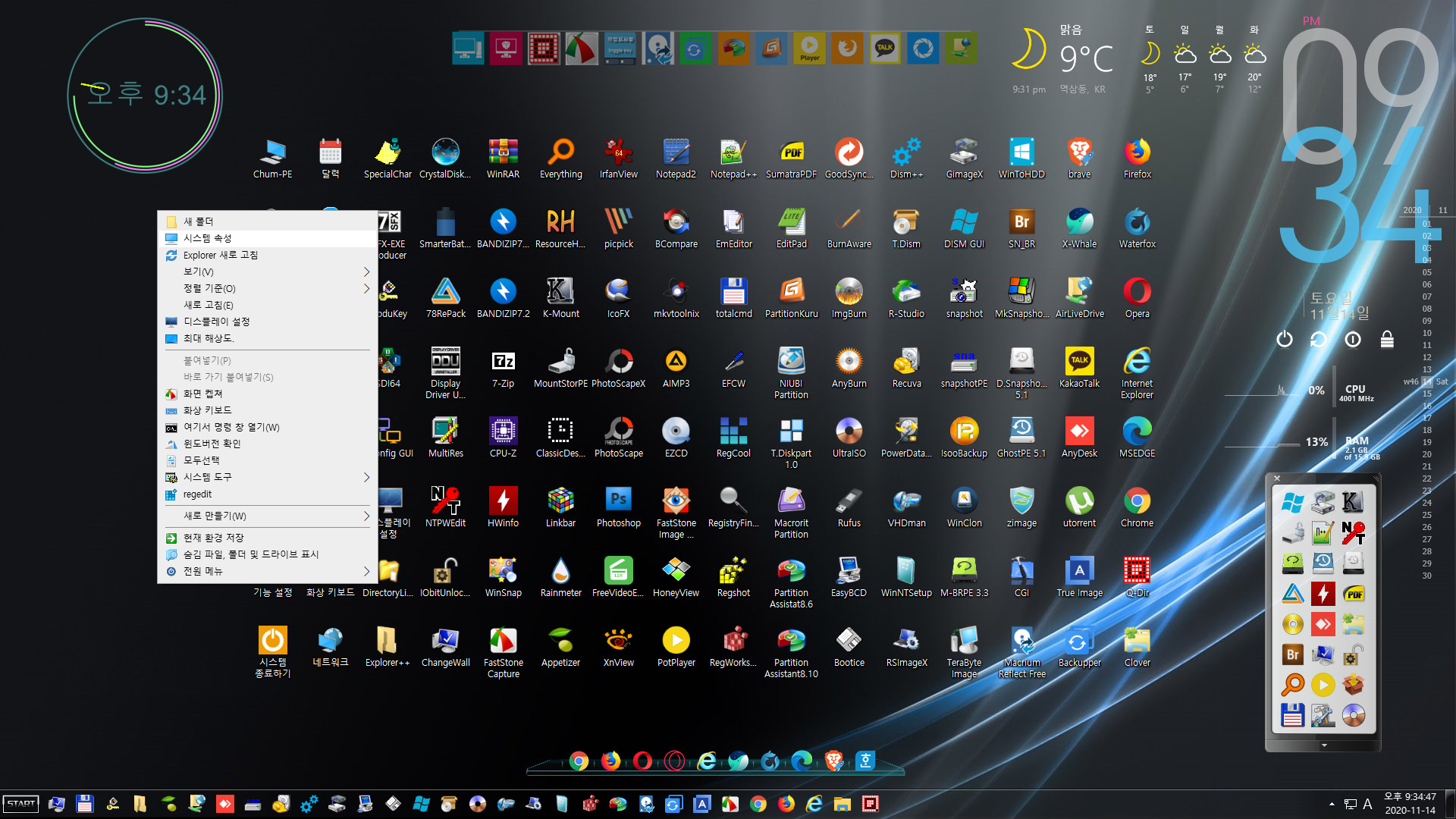Open KakaoTalk desktop icon
The height and width of the screenshot is (819, 1456).
tap(1079, 367)
